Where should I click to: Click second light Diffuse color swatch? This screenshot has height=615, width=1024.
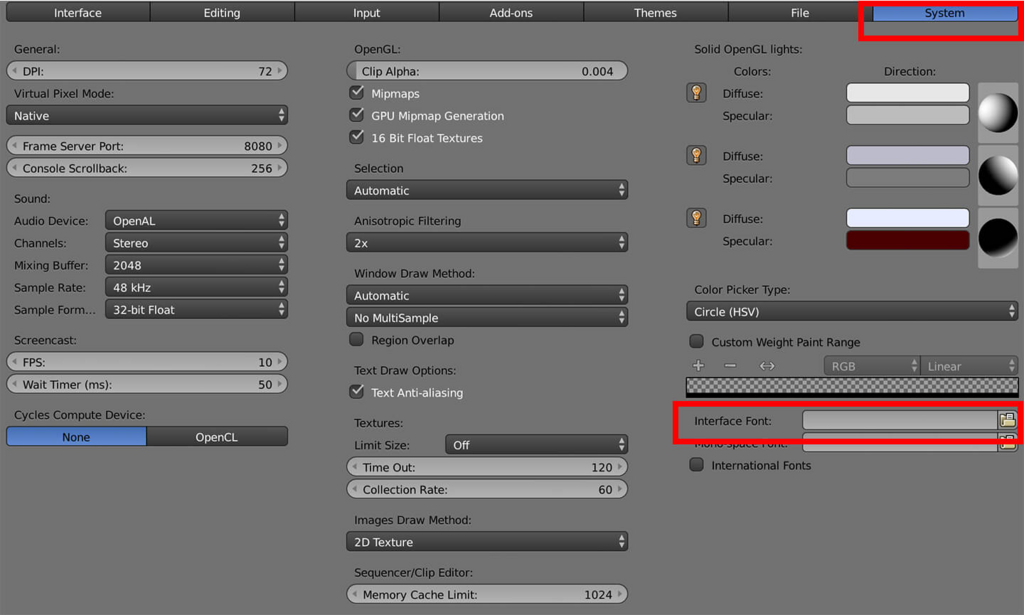pyautogui.click(x=908, y=155)
